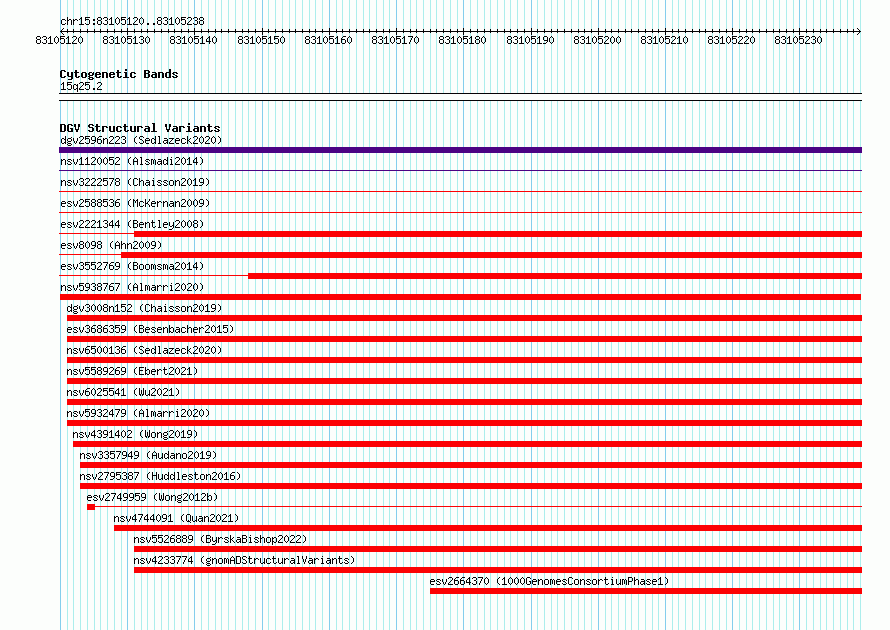Click the 83105130 ruler position label
The width and height of the screenshot is (890, 630).
point(126,40)
